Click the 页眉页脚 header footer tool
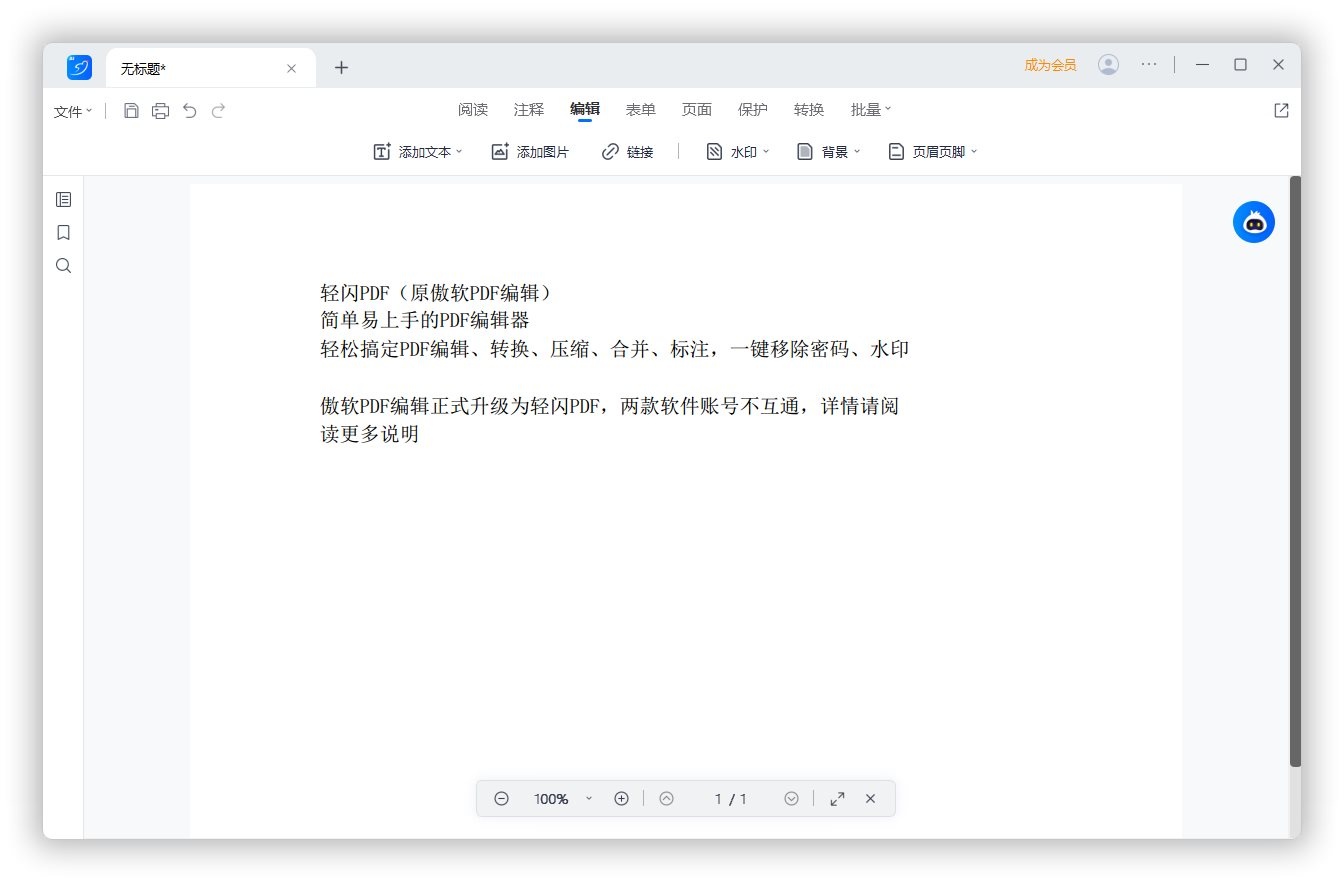Screen dimensions: 1344x882 (927, 152)
